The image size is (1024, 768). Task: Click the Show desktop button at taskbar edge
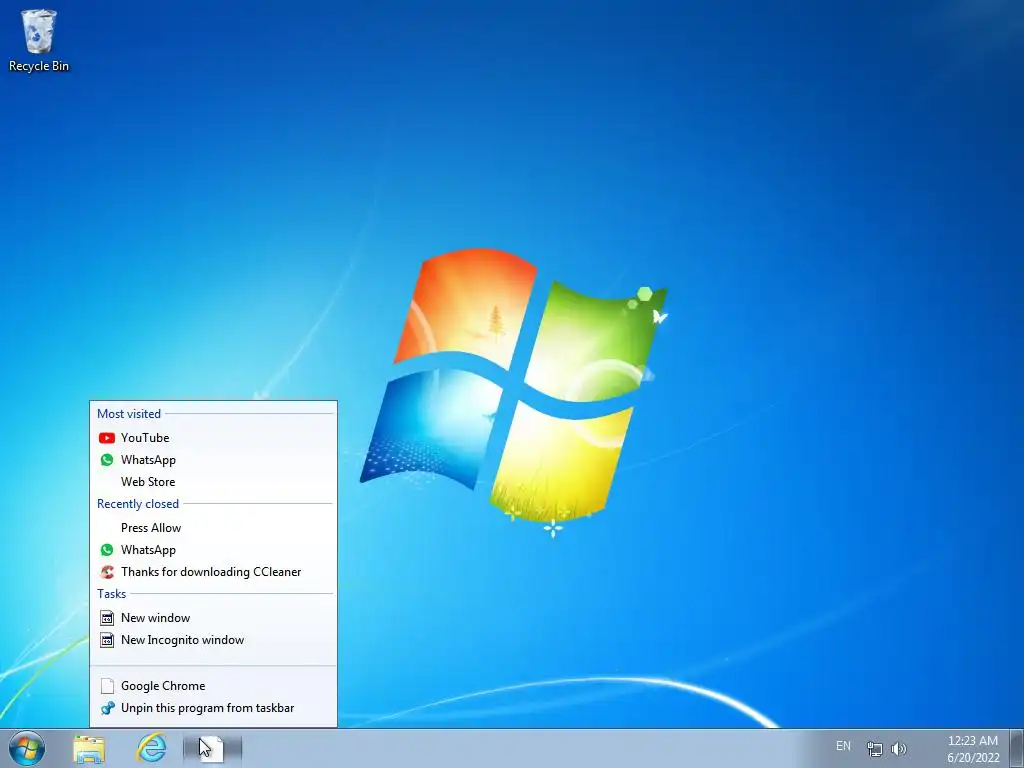1017,748
